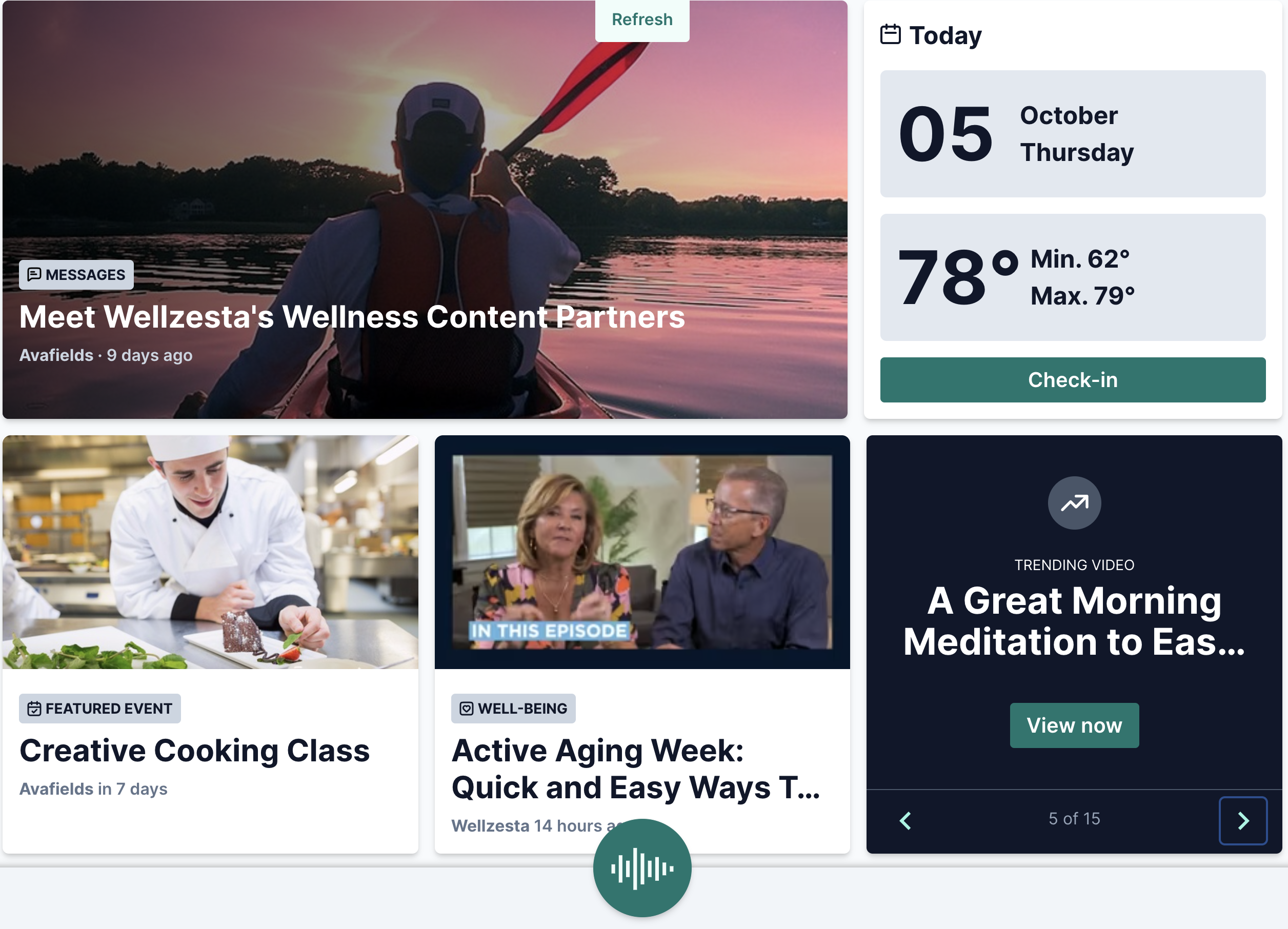Click the A Great Morning Meditation title

click(1074, 621)
